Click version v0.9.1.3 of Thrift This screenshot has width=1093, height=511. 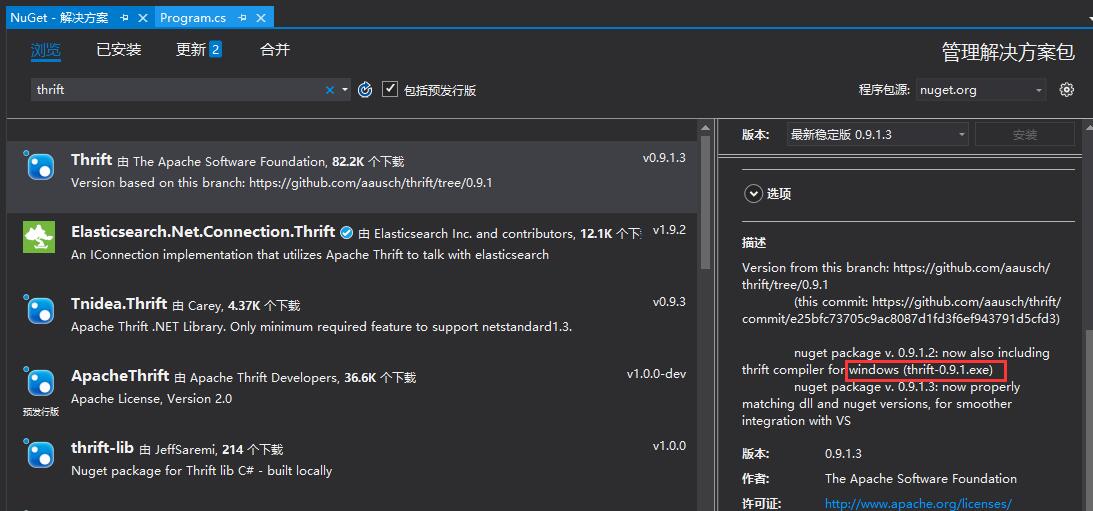point(664,158)
